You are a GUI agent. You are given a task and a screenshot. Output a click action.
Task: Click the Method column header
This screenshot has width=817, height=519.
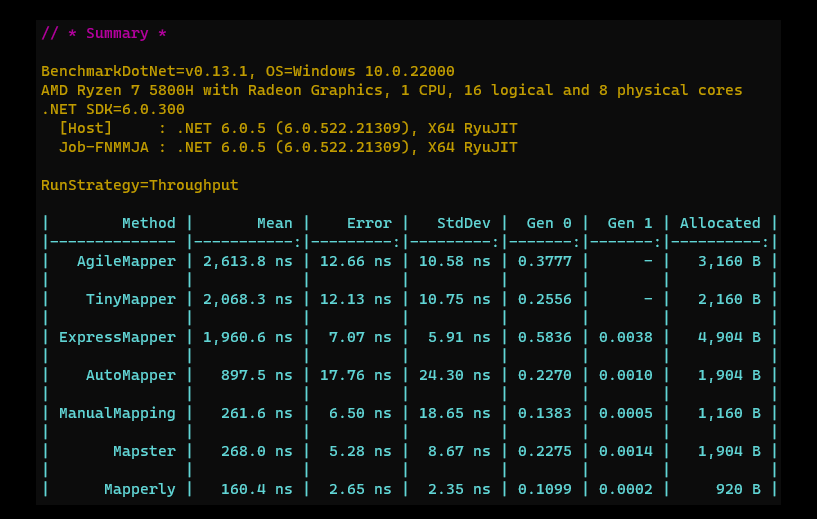pos(148,223)
